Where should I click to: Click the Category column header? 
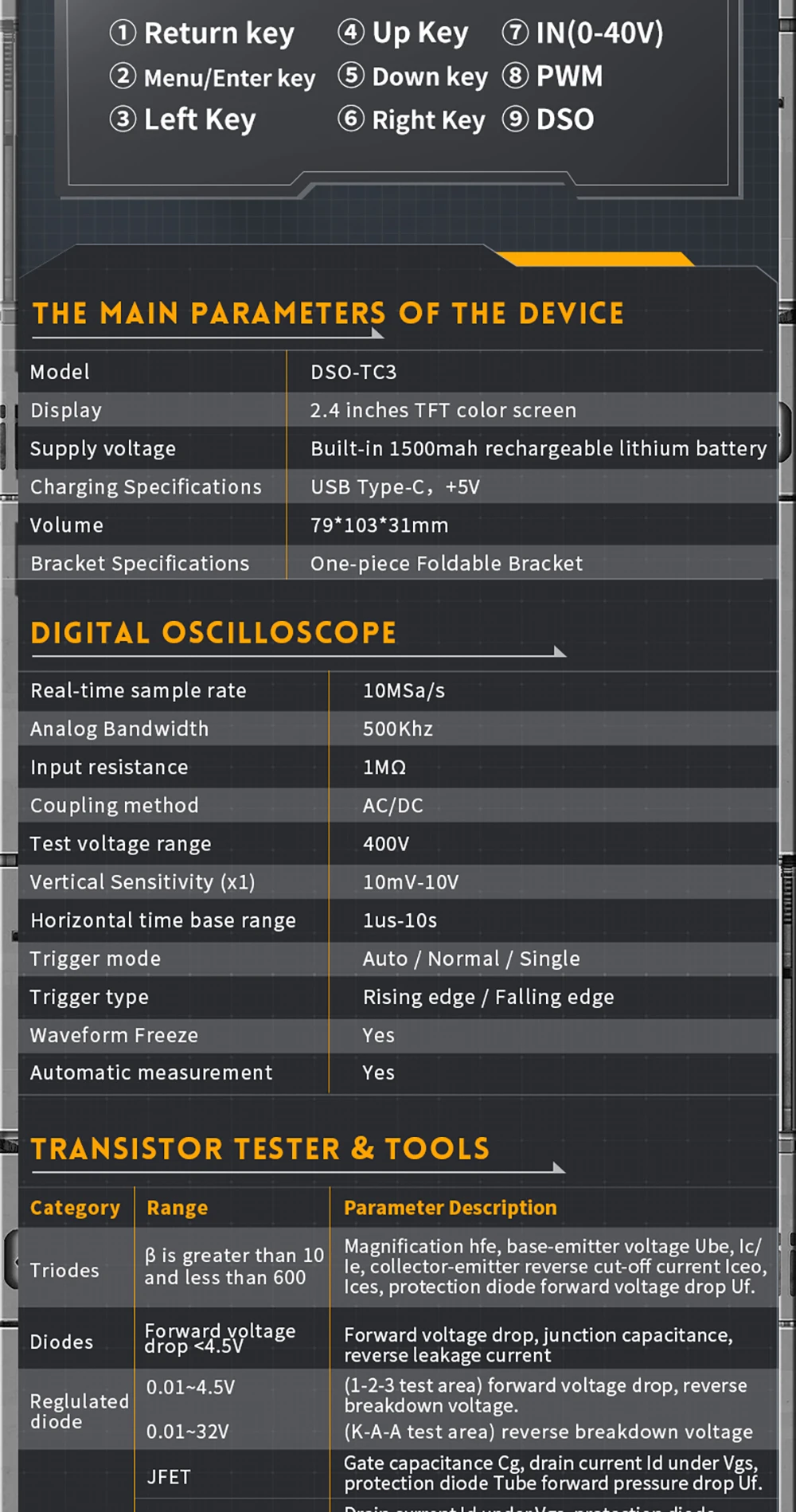[75, 1208]
